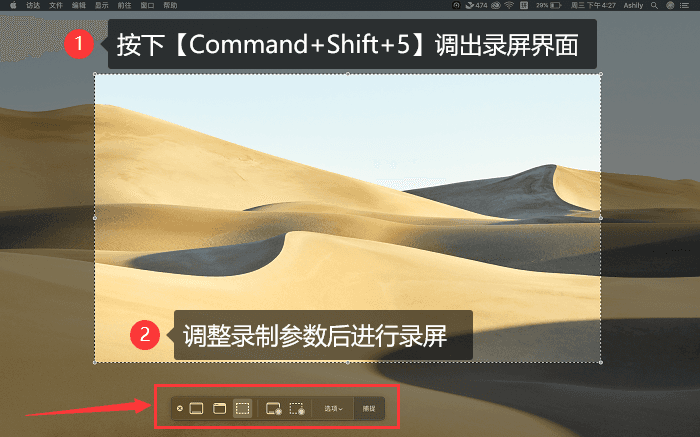Choose Record Selected Portion icon
Viewport: 700px width, 437px height.
coord(297,408)
